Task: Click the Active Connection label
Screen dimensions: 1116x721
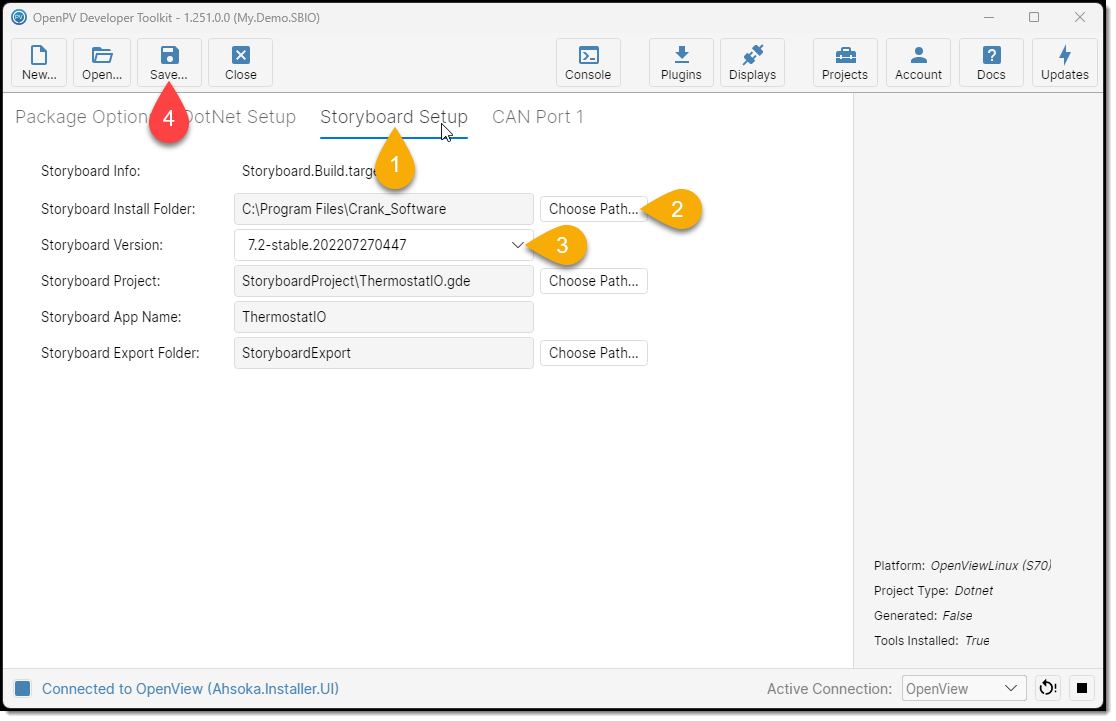Action: pyautogui.click(x=829, y=689)
